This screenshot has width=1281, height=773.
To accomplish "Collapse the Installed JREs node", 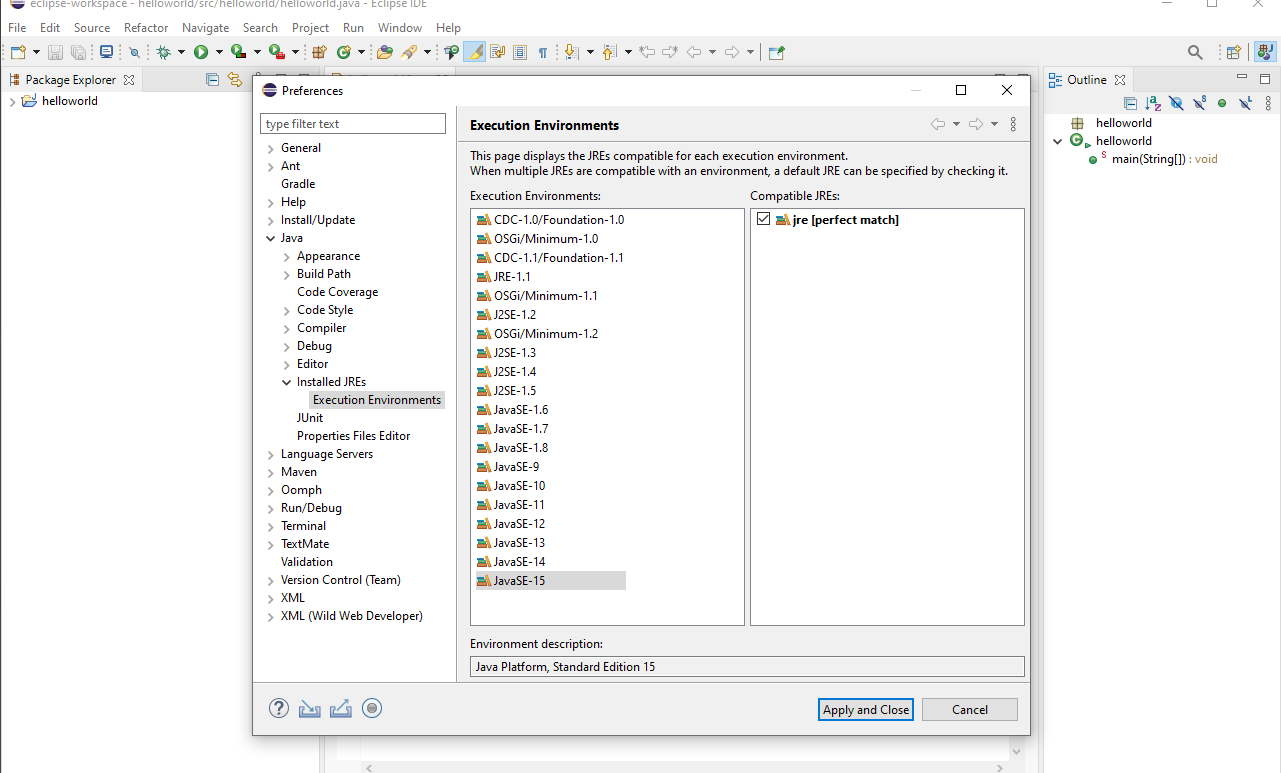I will 287,382.
